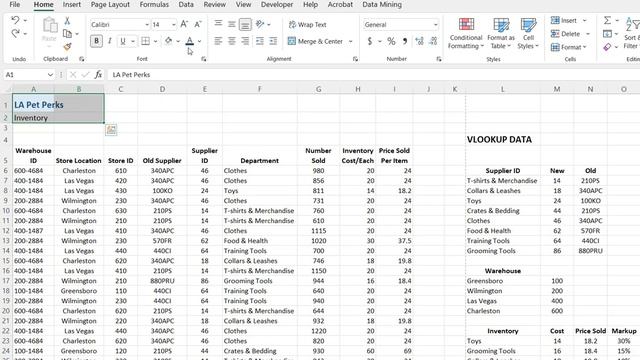This screenshot has width=640, height=360.
Task: Click the Merge & Center button
Action: (315, 41)
